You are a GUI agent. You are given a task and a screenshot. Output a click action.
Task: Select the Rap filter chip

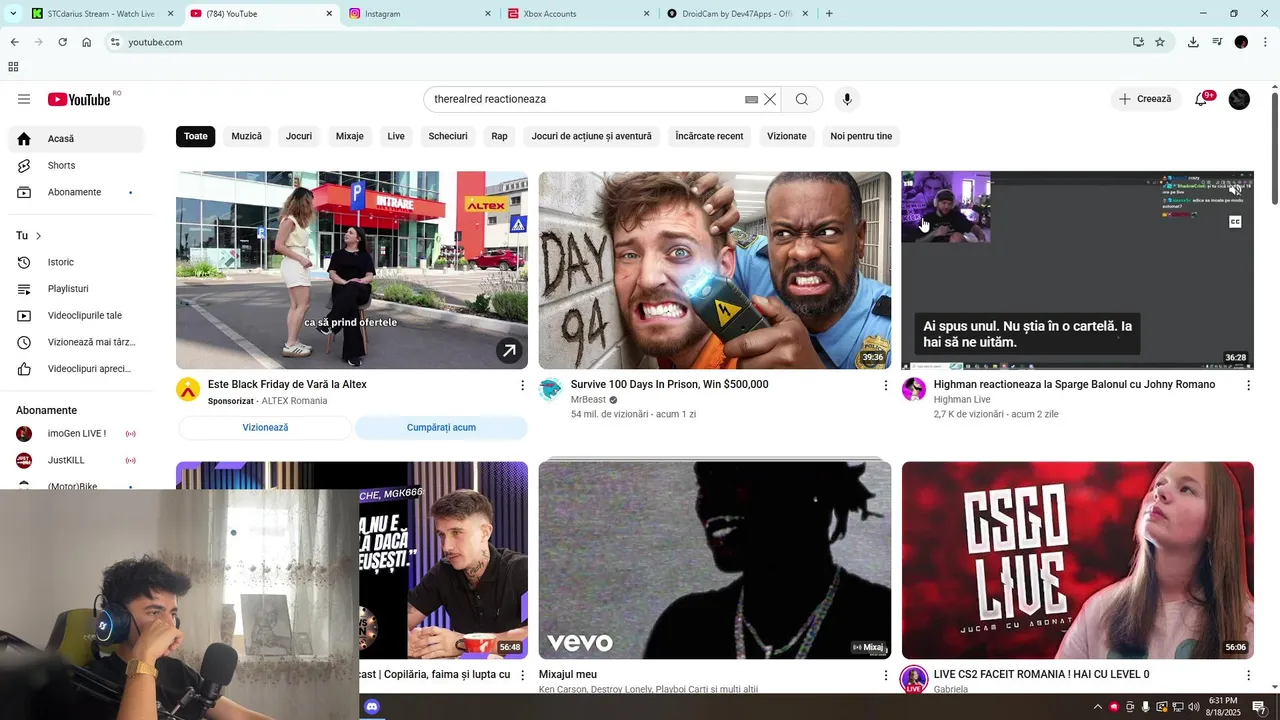pyautogui.click(x=500, y=136)
